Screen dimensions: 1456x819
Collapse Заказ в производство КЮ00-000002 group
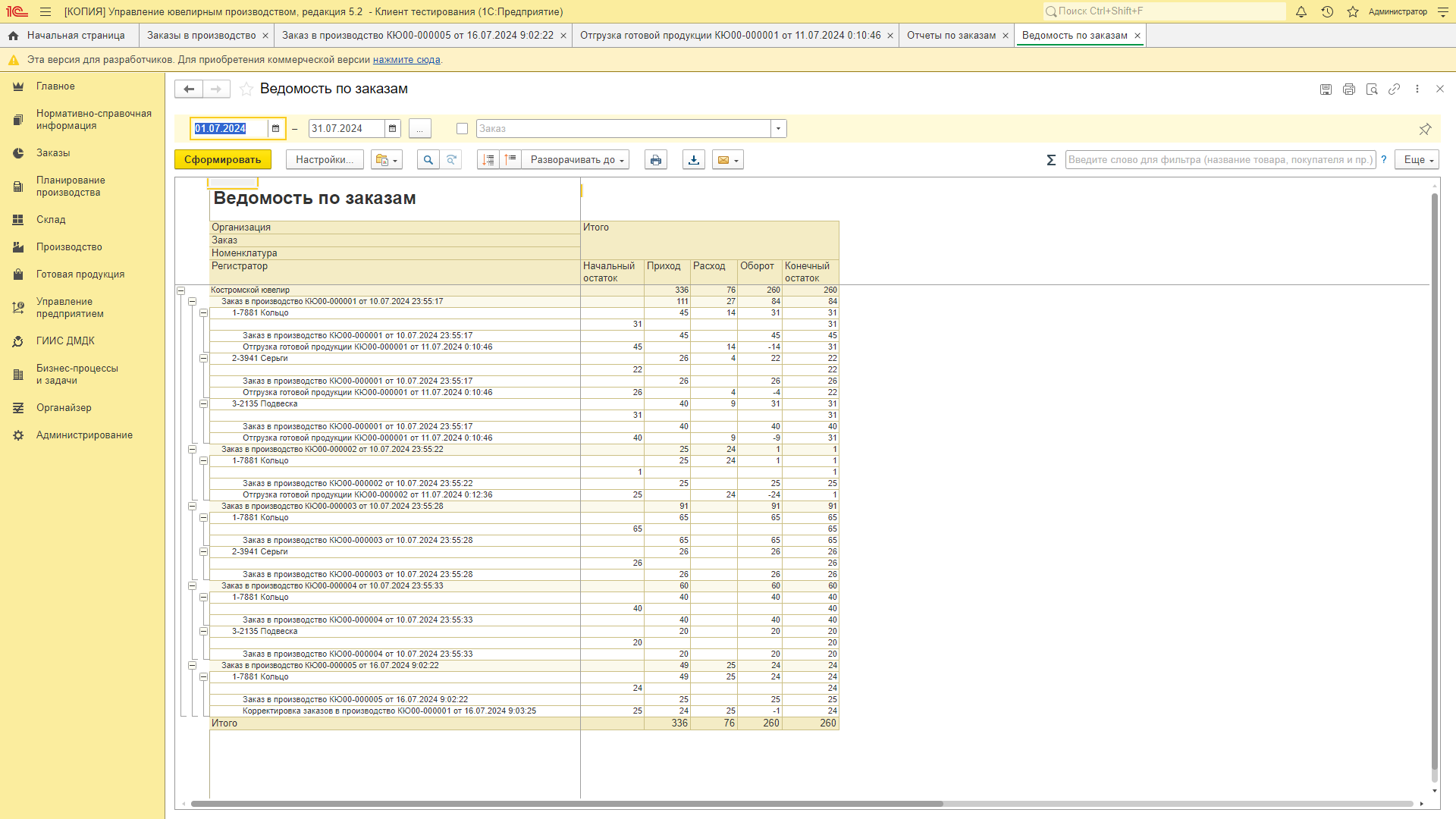coord(193,450)
